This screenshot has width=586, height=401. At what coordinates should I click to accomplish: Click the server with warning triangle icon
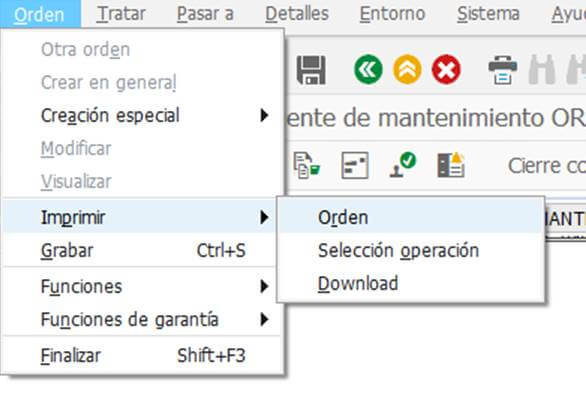[x=451, y=165]
